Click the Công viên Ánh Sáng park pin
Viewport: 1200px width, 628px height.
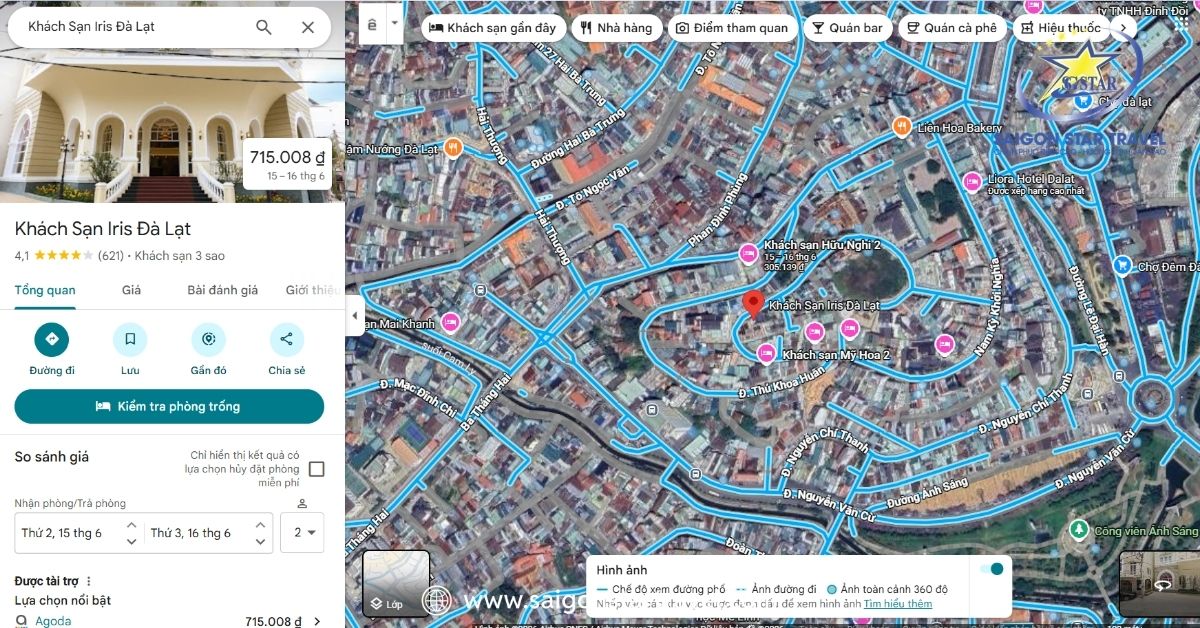coord(1079,529)
